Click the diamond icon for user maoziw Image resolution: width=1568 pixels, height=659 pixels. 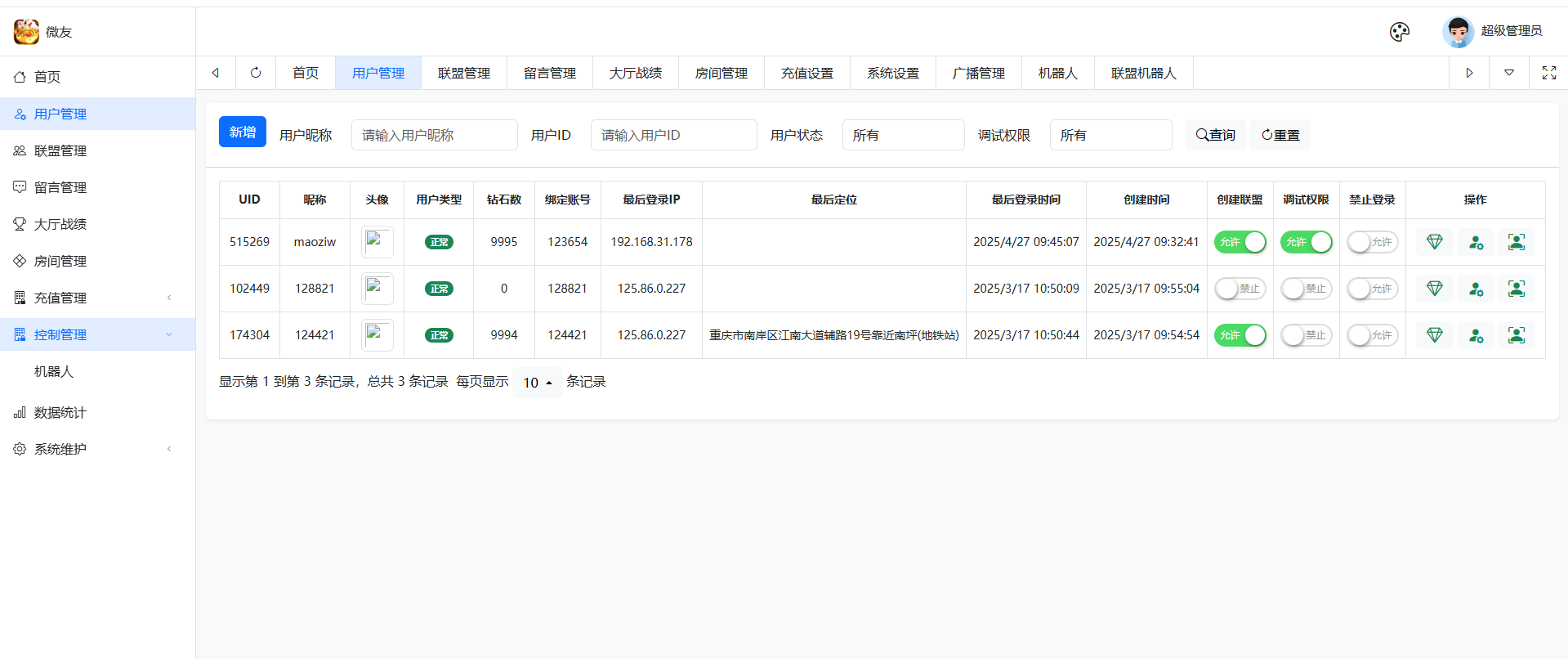1434,242
